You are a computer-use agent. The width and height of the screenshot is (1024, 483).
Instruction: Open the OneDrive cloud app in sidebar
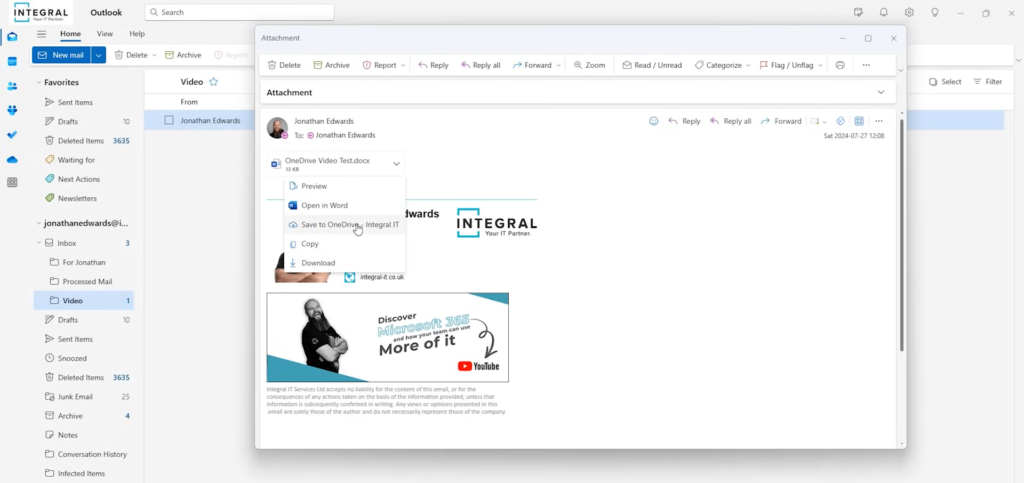(x=12, y=159)
